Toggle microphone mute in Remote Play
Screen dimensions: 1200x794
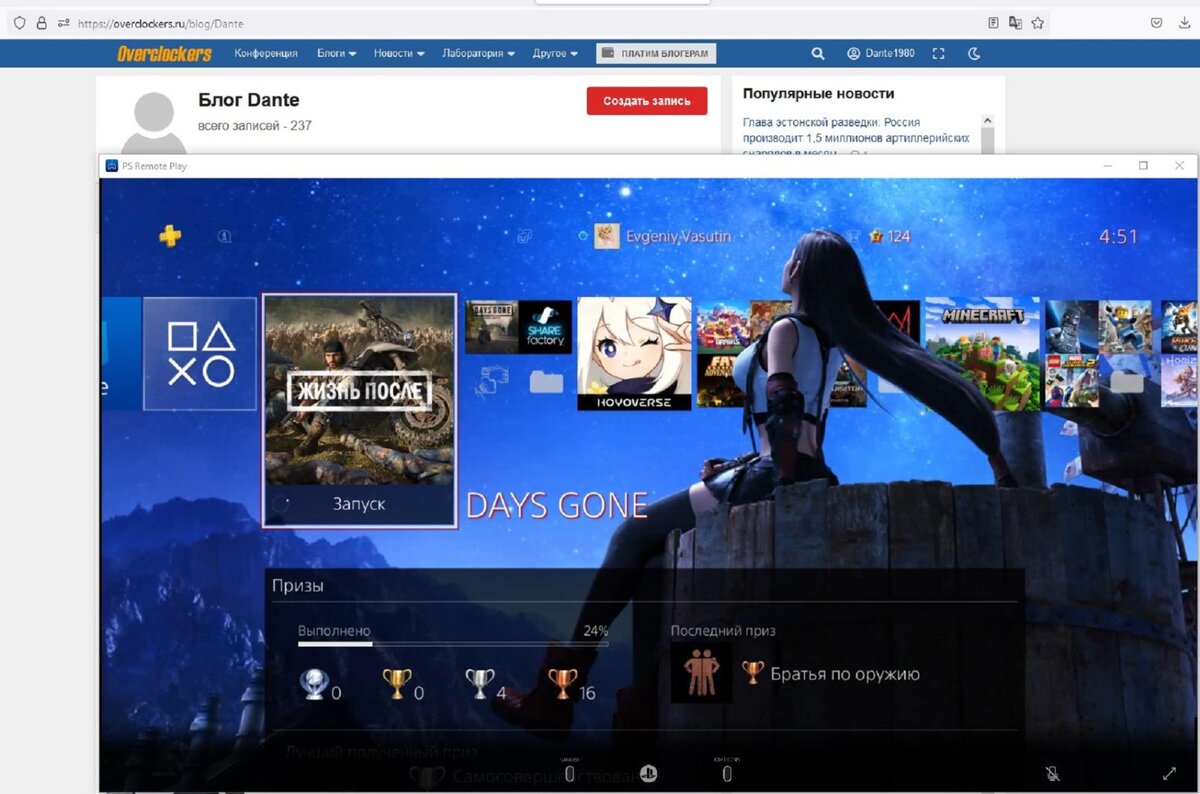click(1052, 773)
